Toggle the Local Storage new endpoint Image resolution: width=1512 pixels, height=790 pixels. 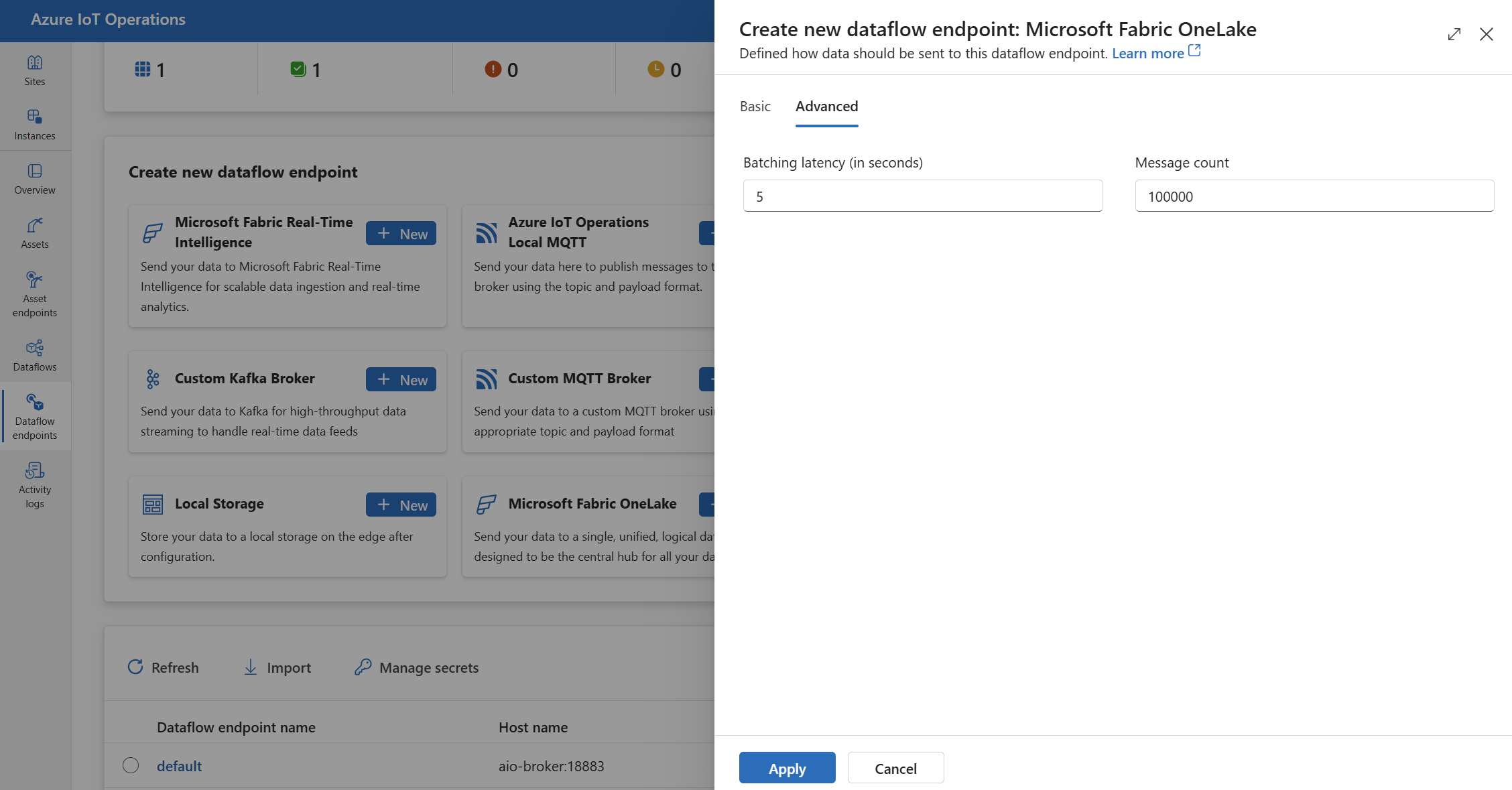pyautogui.click(x=400, y=503)
